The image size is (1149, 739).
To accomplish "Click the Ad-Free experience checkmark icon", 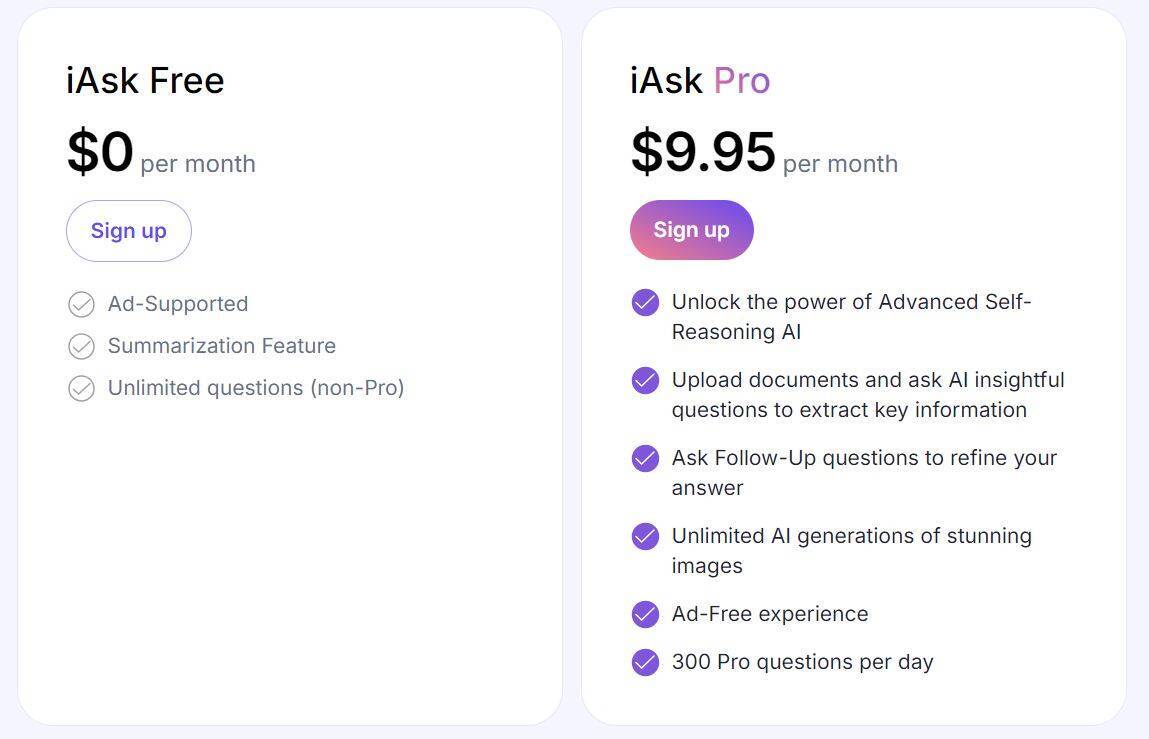I will click(645, 614).
